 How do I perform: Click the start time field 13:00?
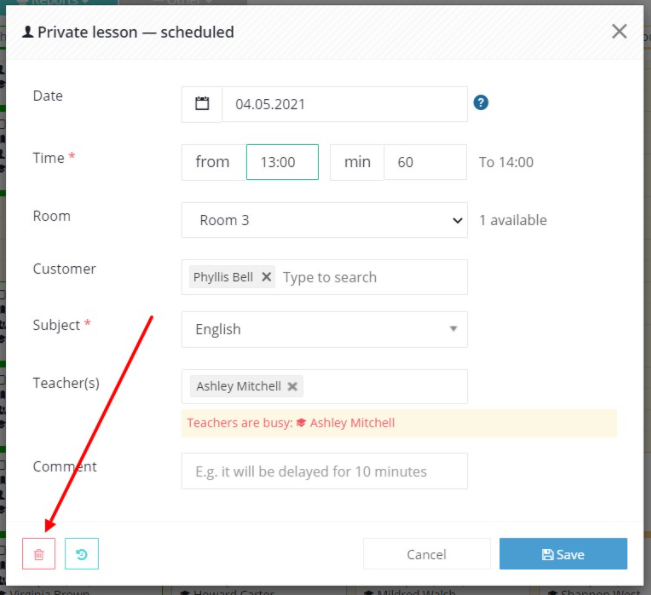[x=282, y=162]
